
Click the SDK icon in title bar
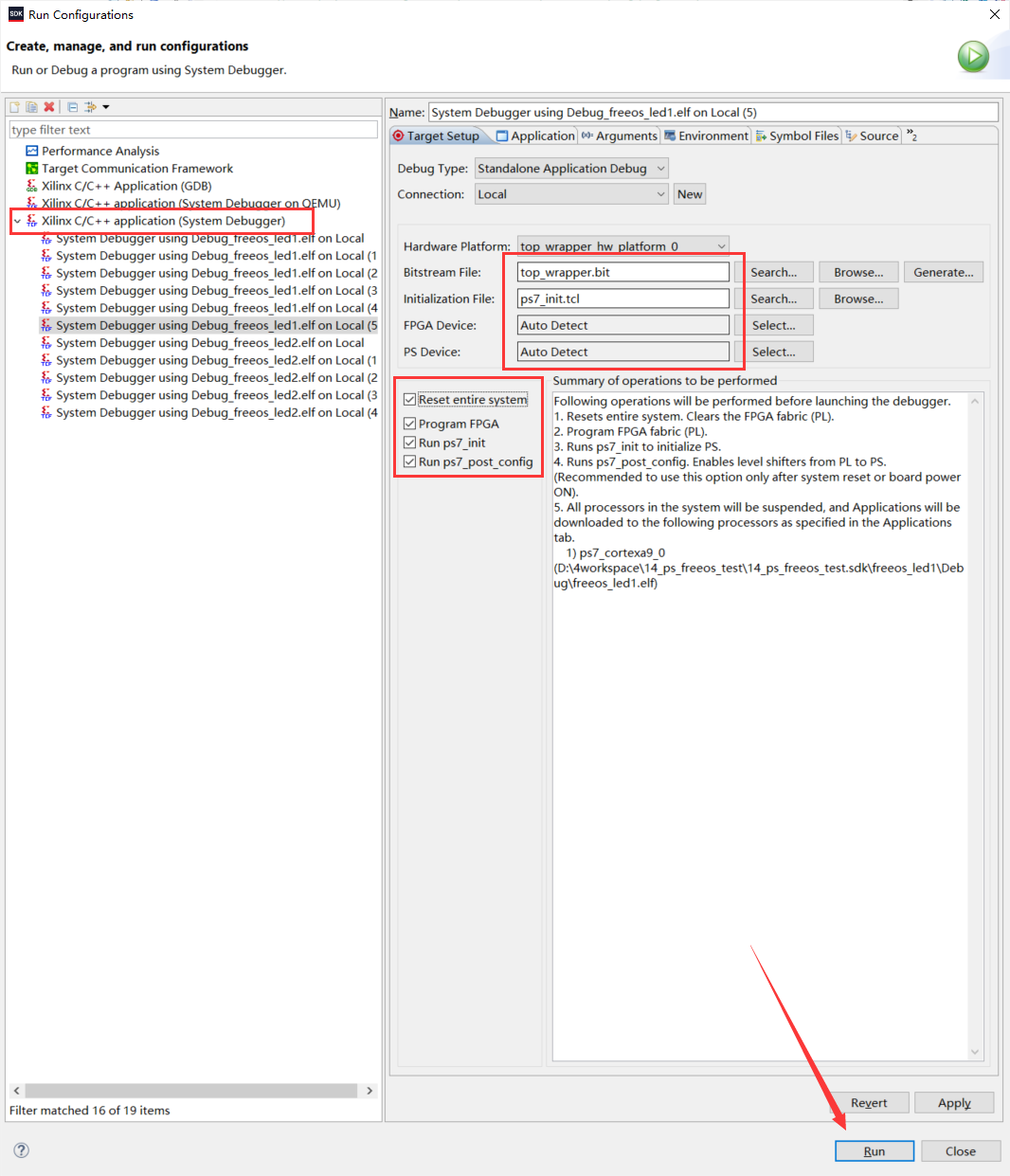16,14
